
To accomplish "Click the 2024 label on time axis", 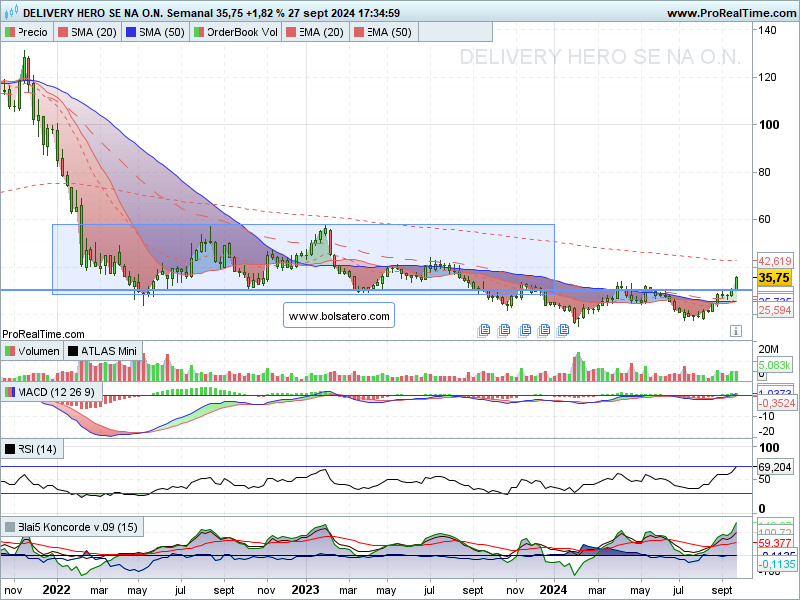I will pyautogui.click(x=554, y=590).
